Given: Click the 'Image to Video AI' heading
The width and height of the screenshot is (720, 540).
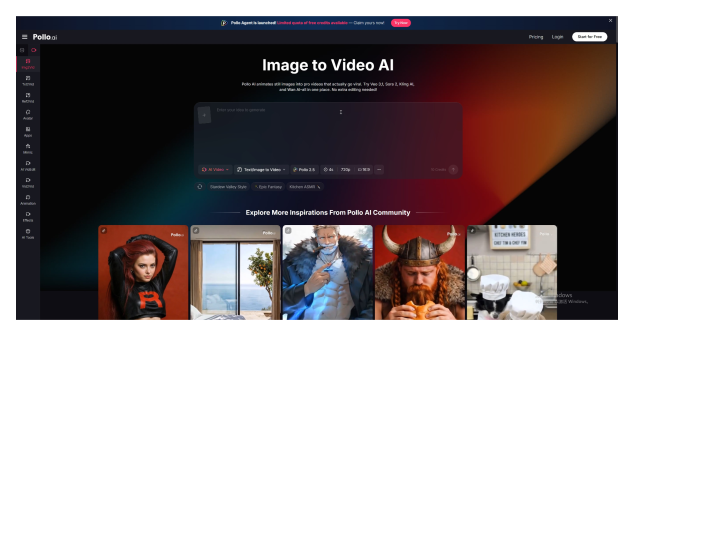Looking at the screenshot, I should pyautogui.click(x=328, y=65).
